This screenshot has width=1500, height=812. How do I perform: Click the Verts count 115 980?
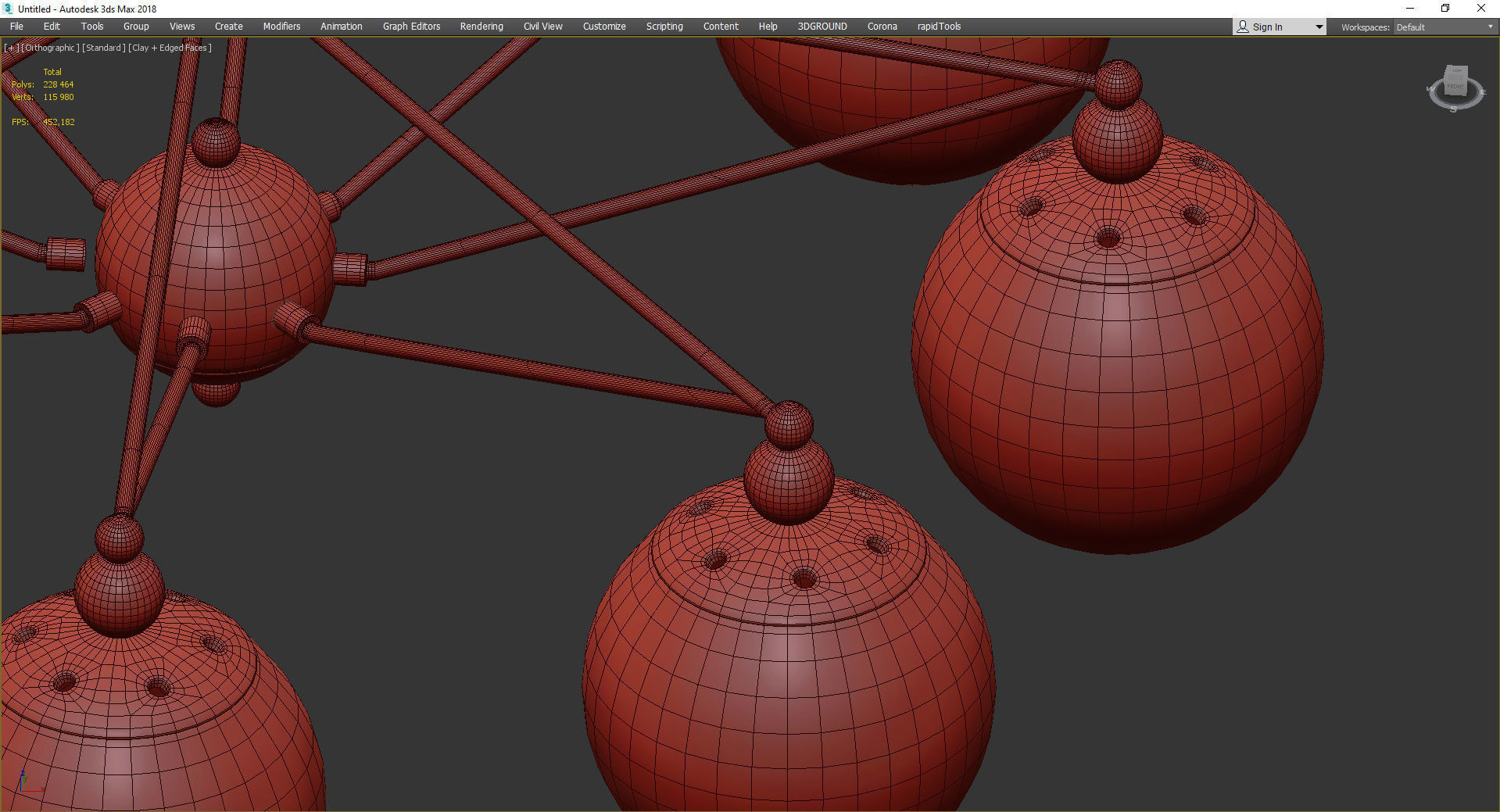[x=59, y=97]
